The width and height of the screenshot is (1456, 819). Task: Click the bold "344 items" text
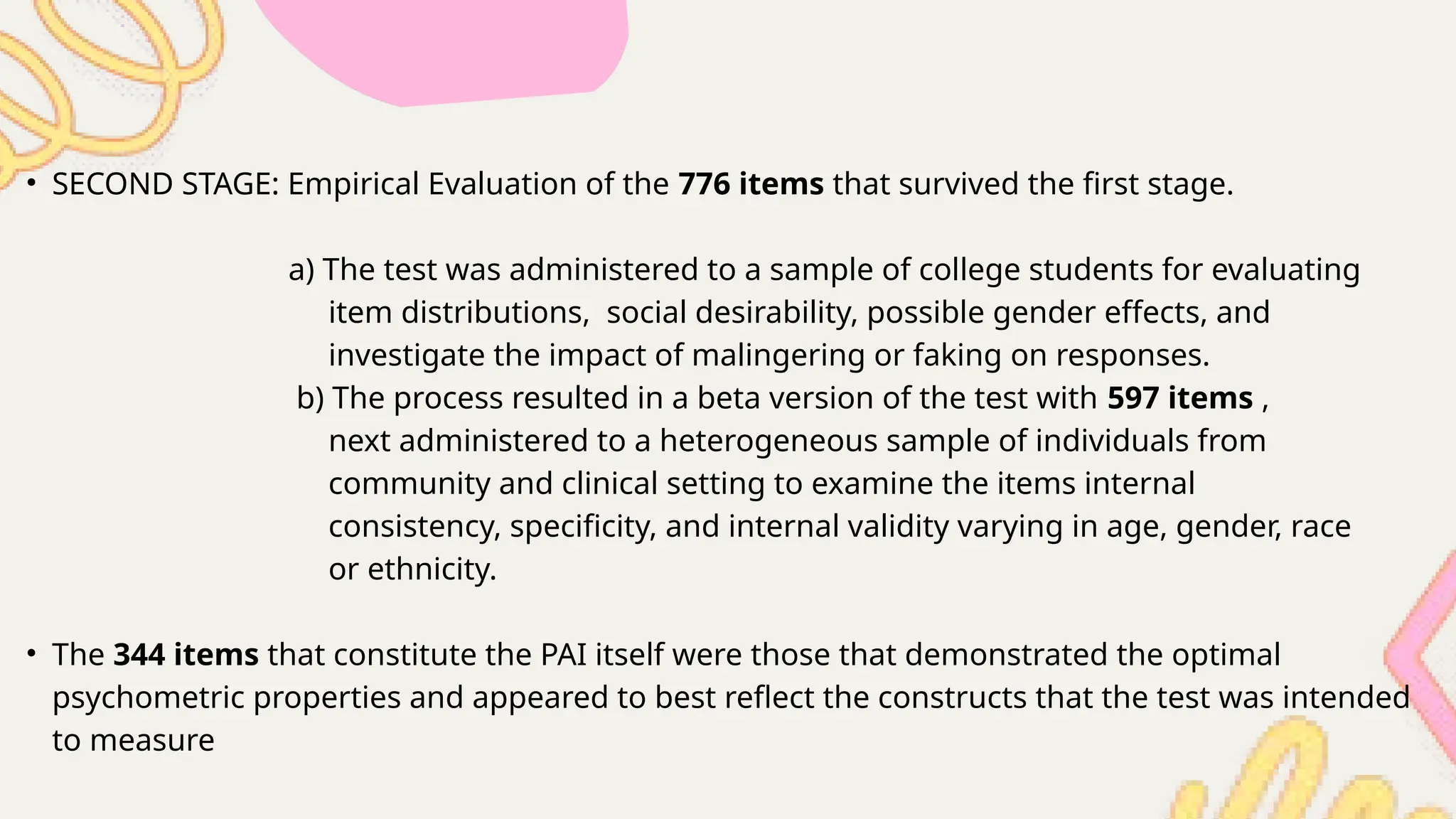pos(186,655)
